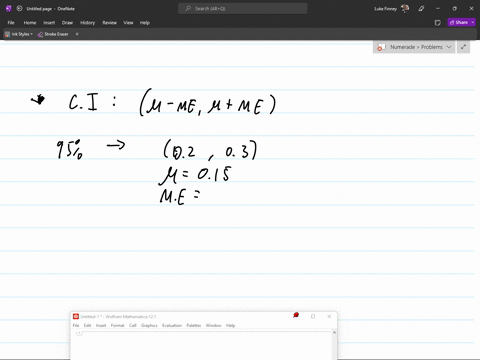Click the OneNote app logo icon
This screenshot has width=480, height=360.
click(9, 9)
